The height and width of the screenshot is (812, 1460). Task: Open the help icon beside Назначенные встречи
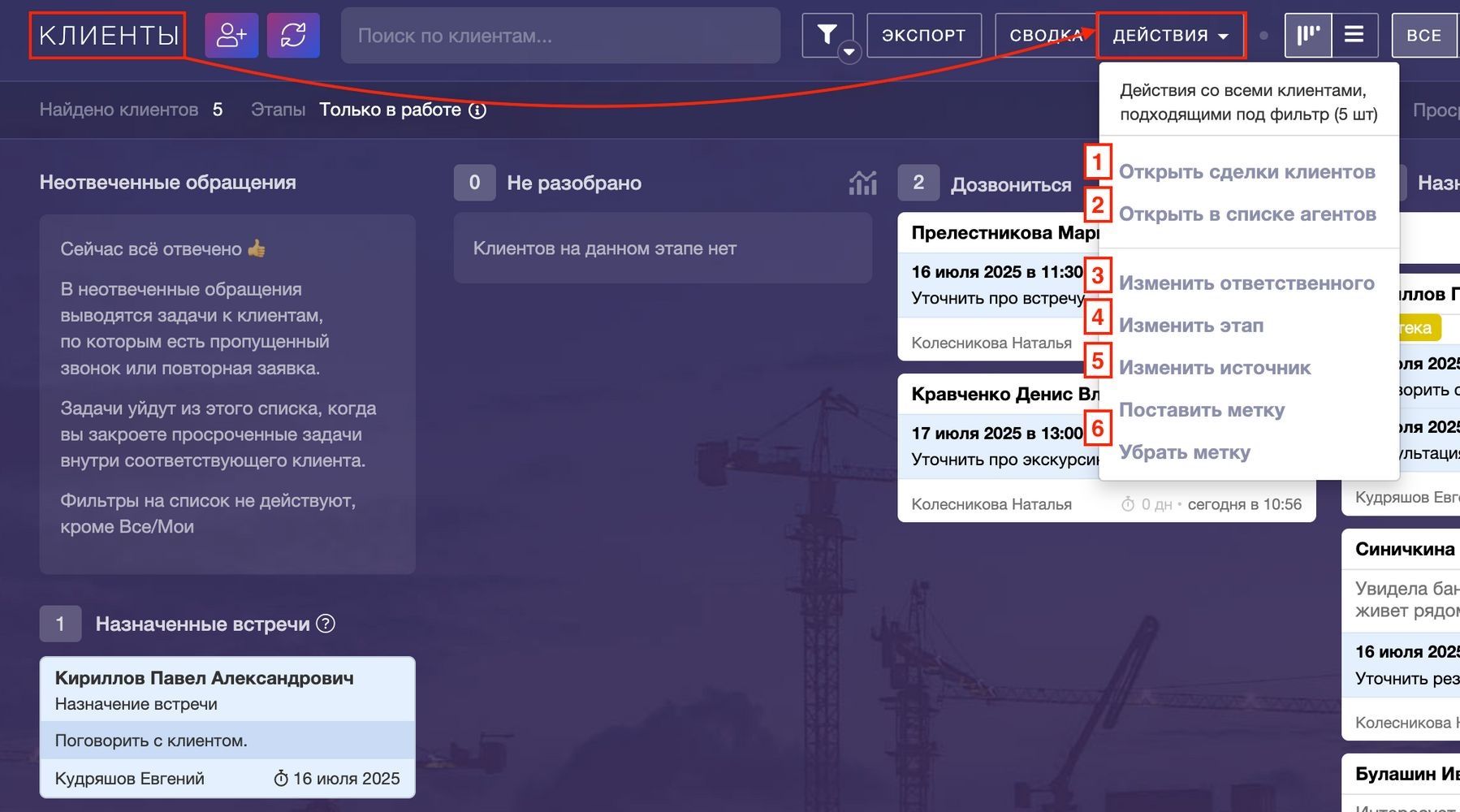tap(326, 624)
